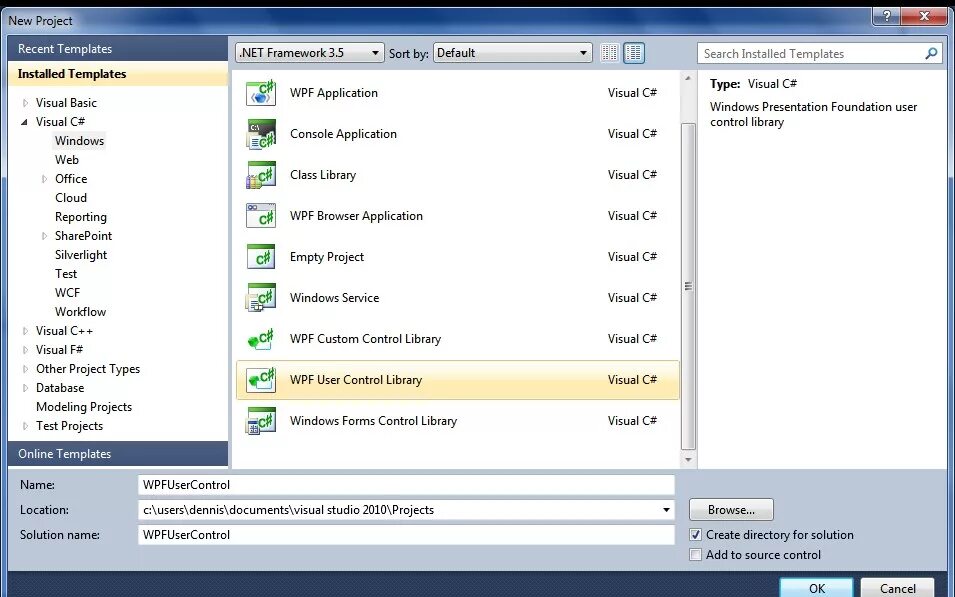Screen dimensions: 955x597
Task: Click the template list scroll up arrow
Action: pos(688,78)
